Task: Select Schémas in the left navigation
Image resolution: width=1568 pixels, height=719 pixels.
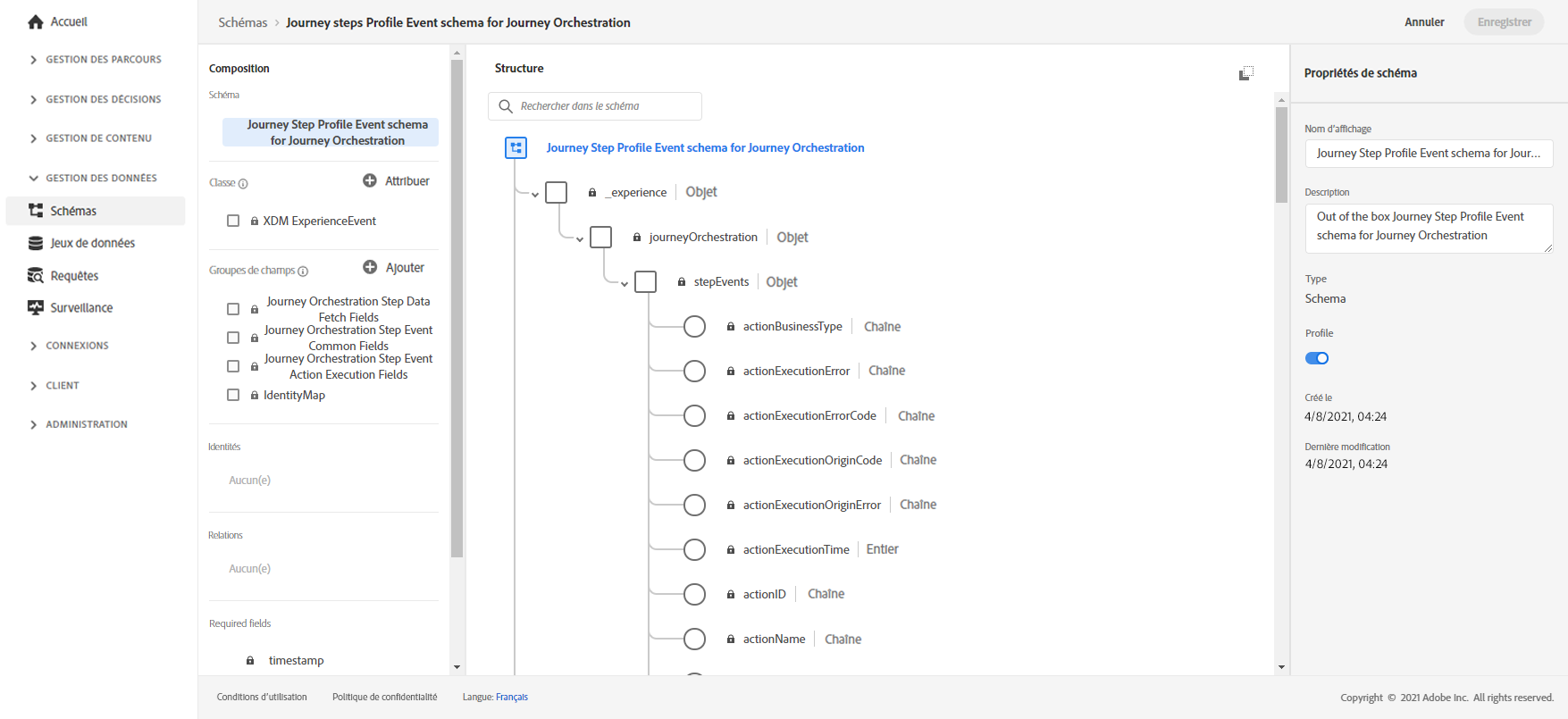Action: 73,211
